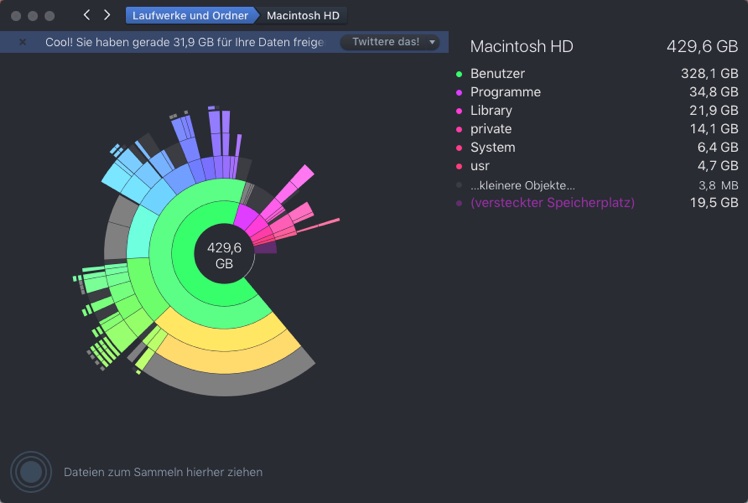Go forward with the right arrow
This screenshot has height=503, width=748.
107,15
